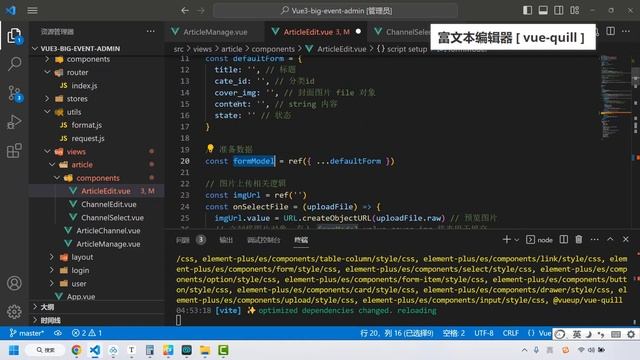The height and width of the screenshot is (360, 640).
Task: Open the Debug Console panel tab
Action: point(263,240)
